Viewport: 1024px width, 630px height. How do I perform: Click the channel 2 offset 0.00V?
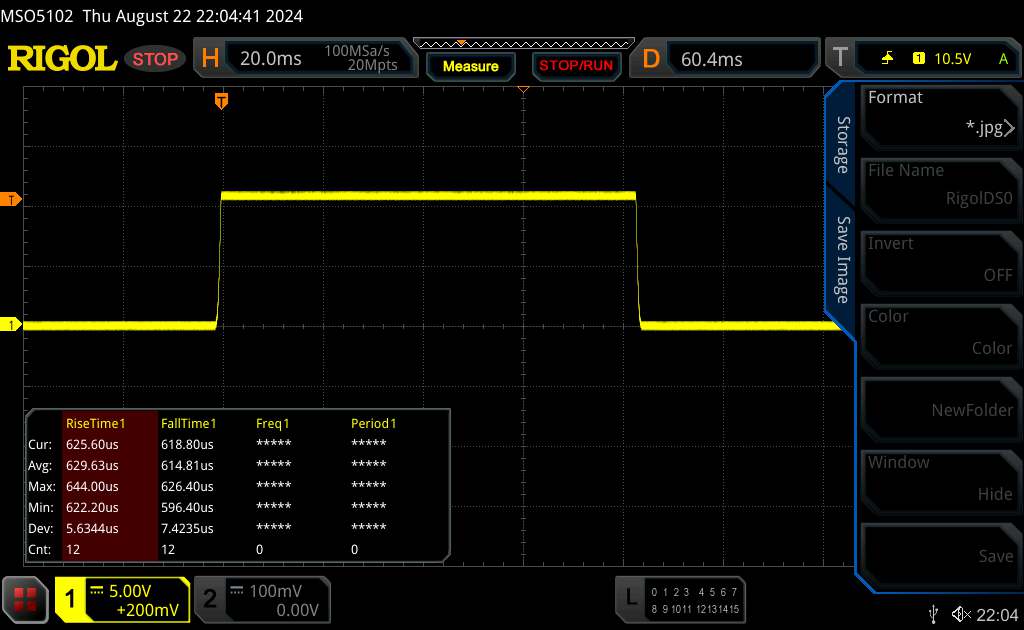click(x=297, y=610)
